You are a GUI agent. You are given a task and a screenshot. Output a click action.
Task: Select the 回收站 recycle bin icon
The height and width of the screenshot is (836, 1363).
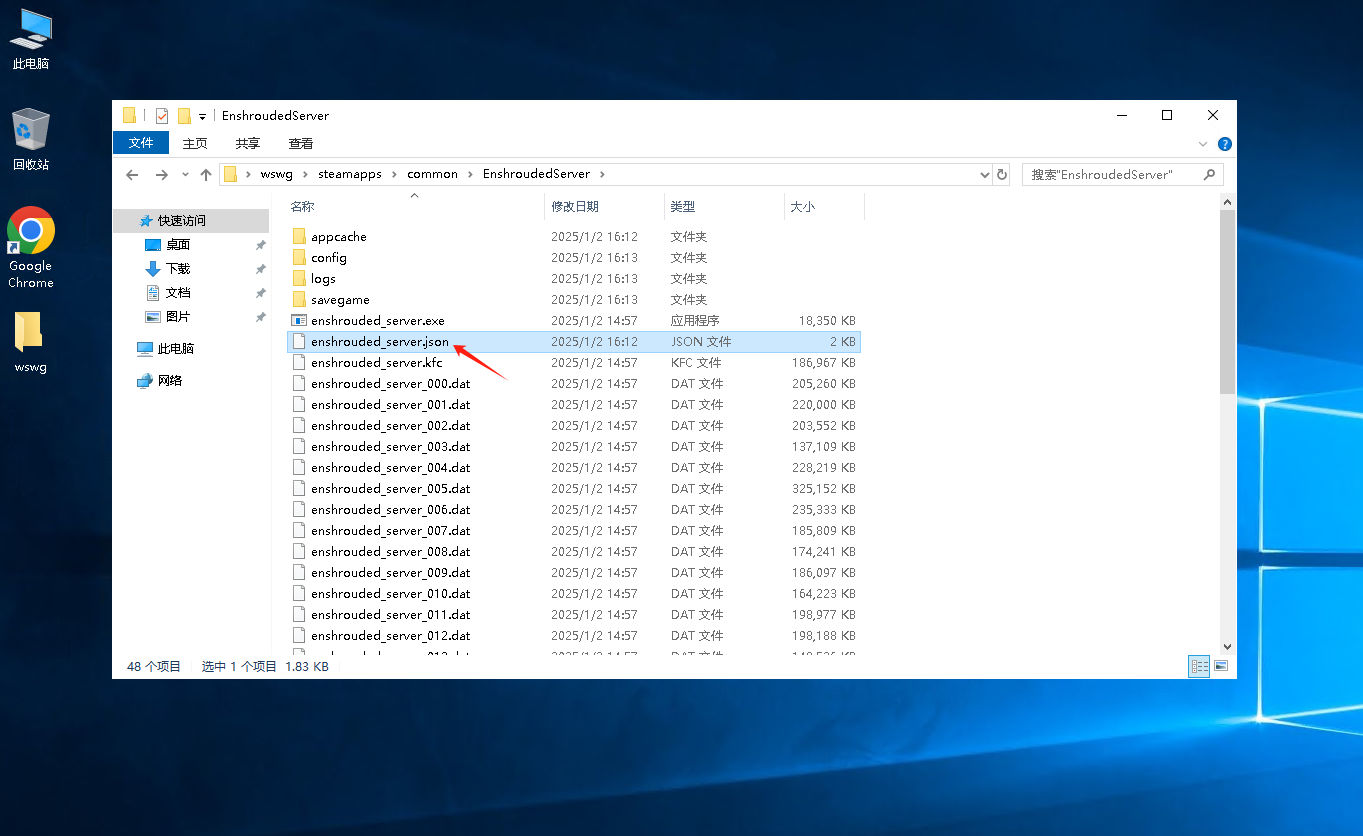tap(31, 140)
